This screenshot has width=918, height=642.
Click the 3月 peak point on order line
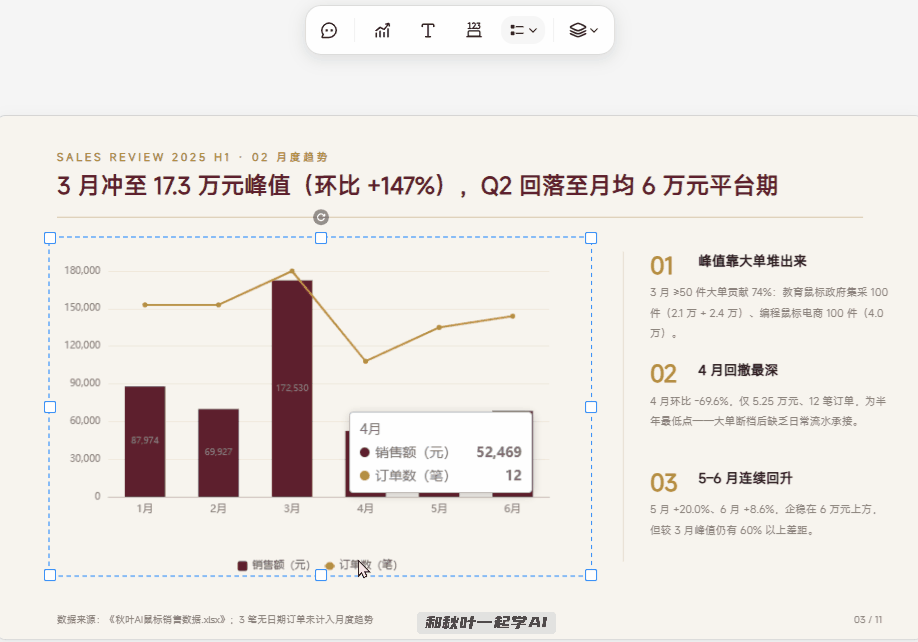(292, 271)
